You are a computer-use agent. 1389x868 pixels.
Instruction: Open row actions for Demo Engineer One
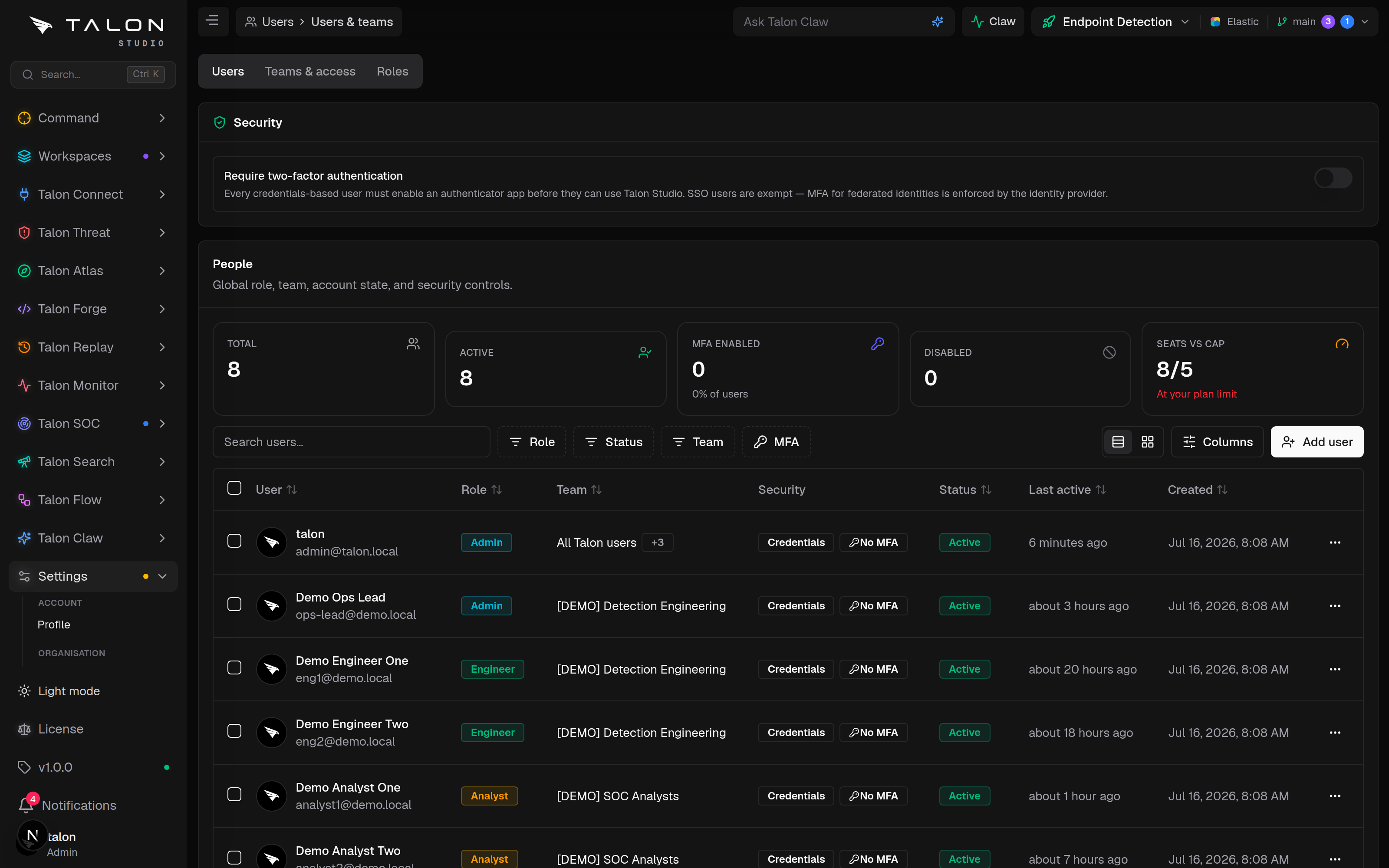click(1334, 669)
